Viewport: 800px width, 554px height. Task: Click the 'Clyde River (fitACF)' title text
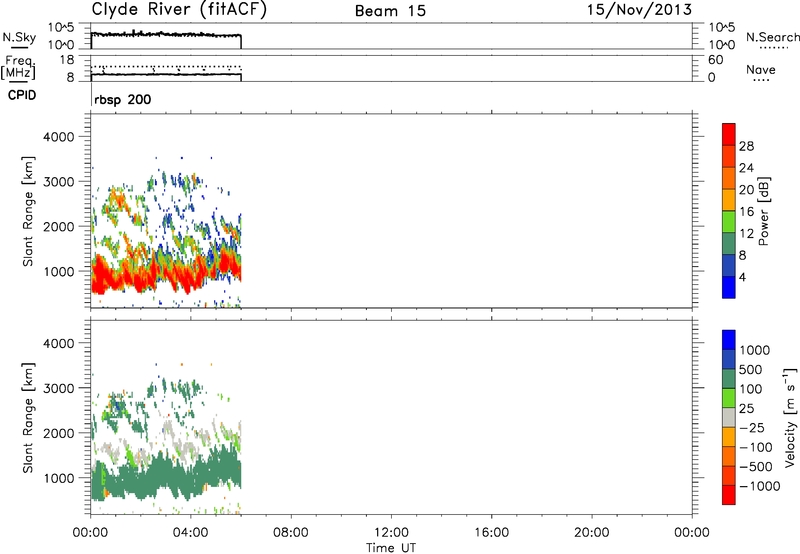tap(179, 10)
